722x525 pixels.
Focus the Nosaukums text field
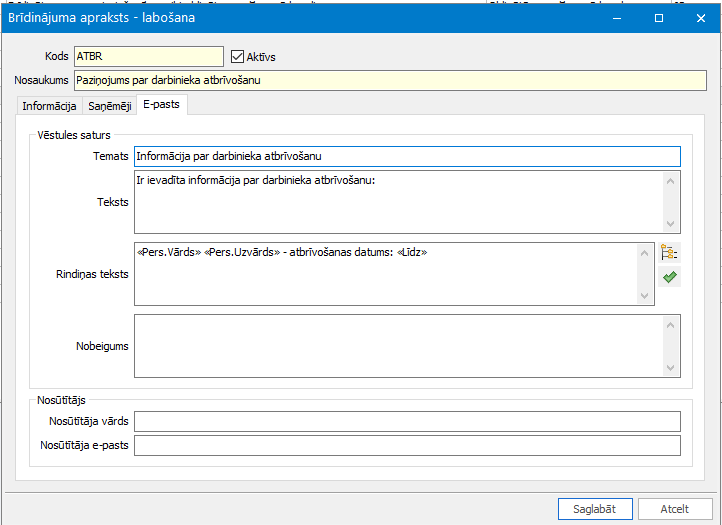coord(376,80)
